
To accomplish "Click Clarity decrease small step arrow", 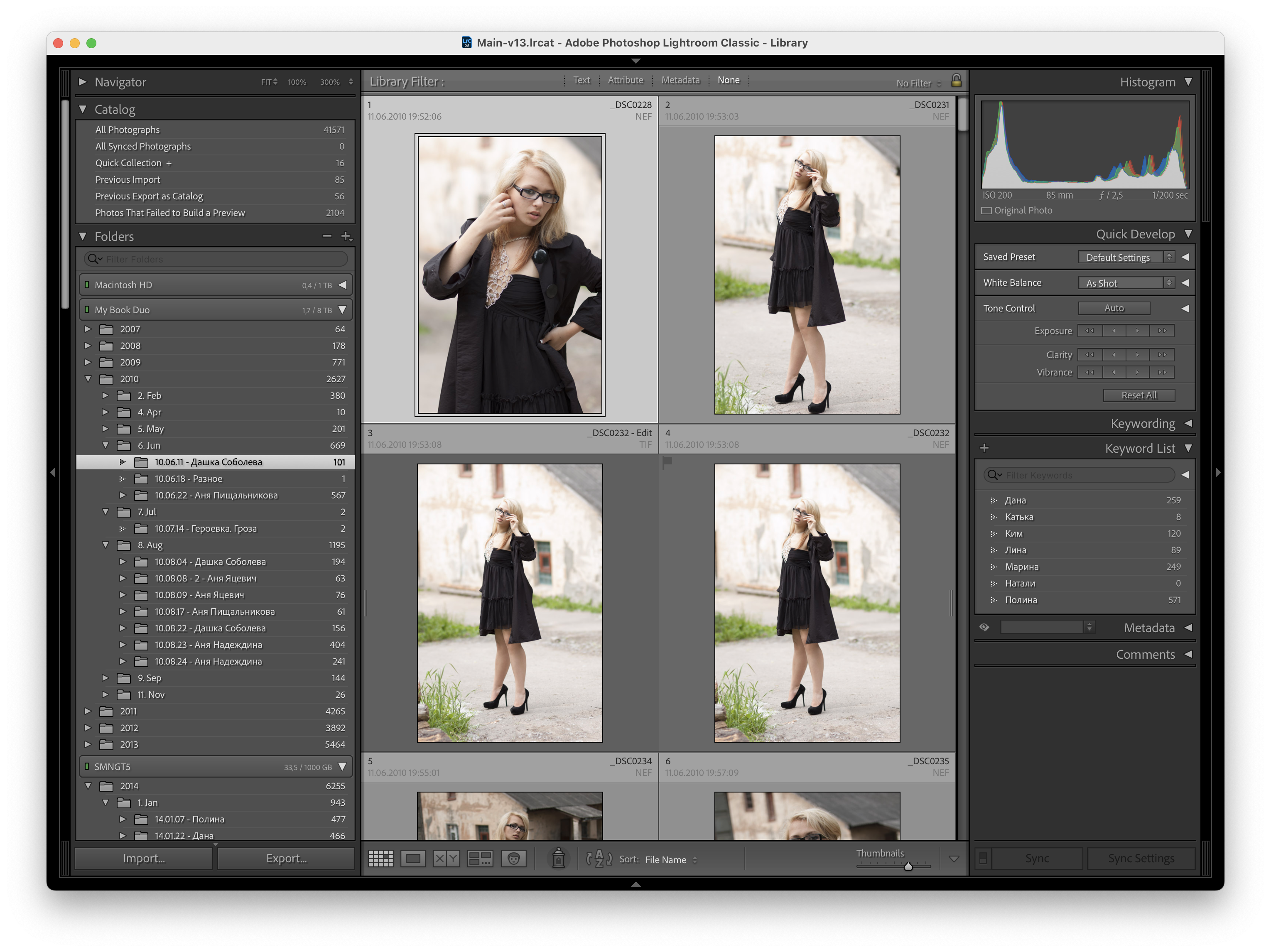I will [1114, 355].
